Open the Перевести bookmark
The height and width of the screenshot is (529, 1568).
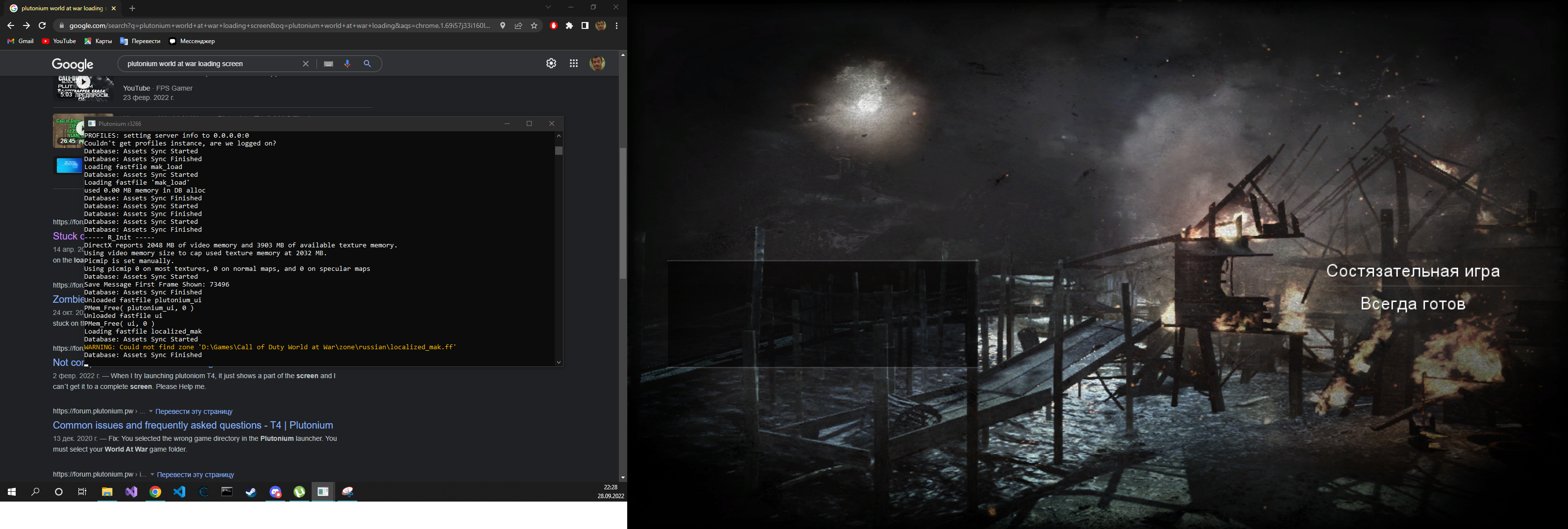pyautogui.click(x=141, y=42)
